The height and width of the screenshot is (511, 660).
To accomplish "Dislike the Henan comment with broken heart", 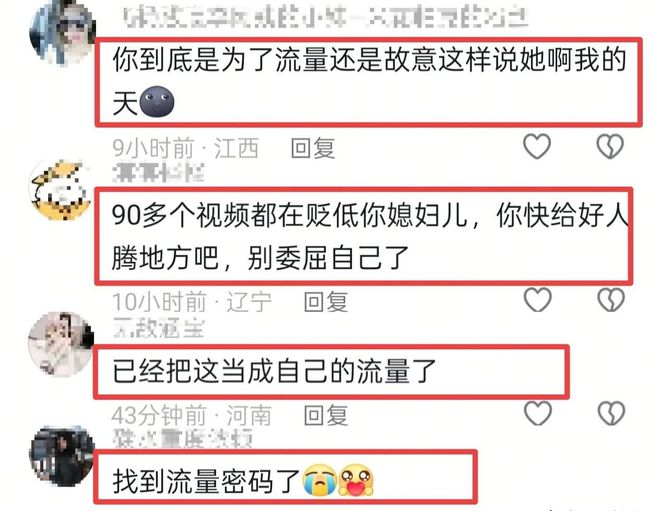I will pos(611,413).
